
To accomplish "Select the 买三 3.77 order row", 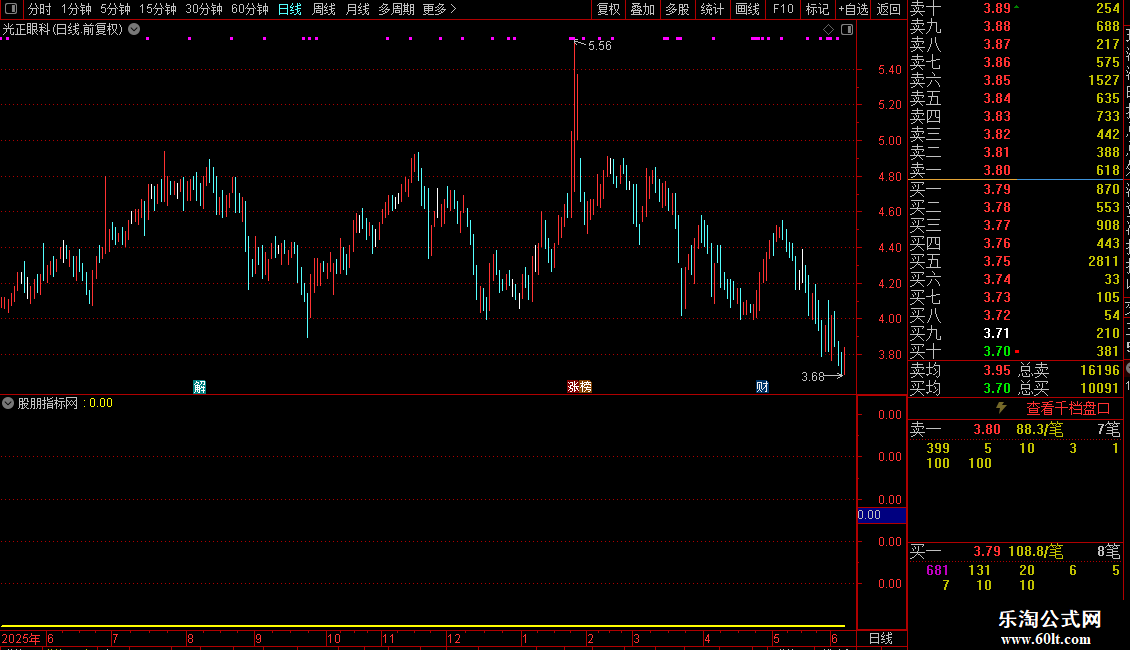I will 1015,225.
